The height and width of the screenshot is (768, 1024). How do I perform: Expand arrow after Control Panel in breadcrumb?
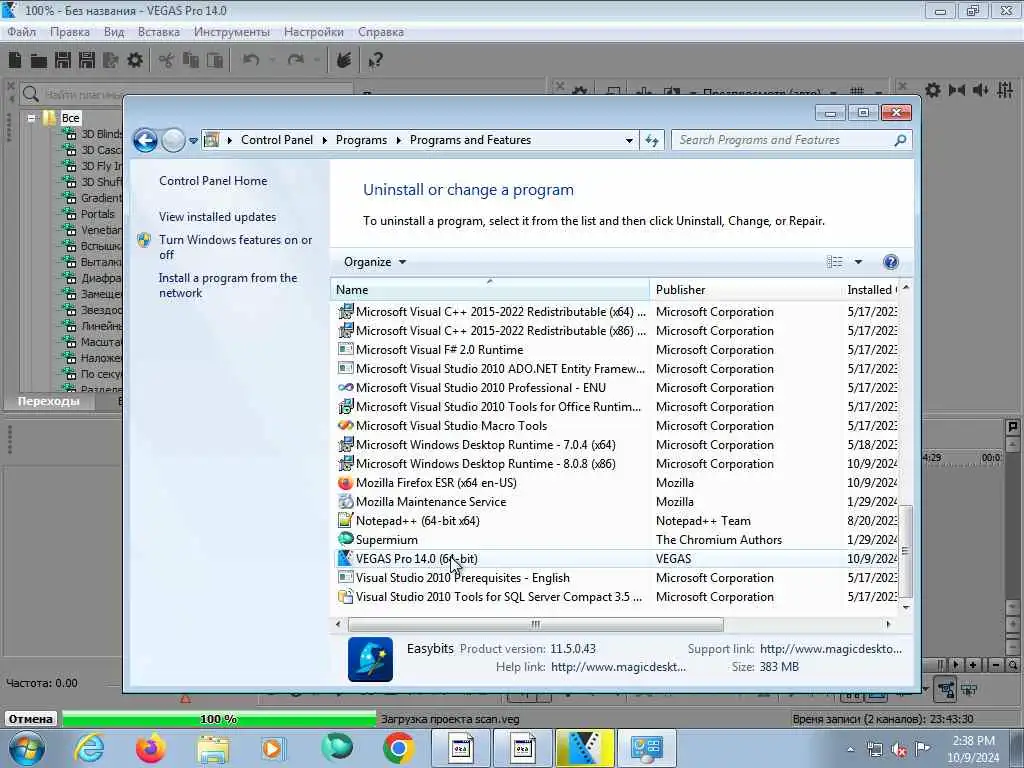pyautogui.click(x=325, y=140)
